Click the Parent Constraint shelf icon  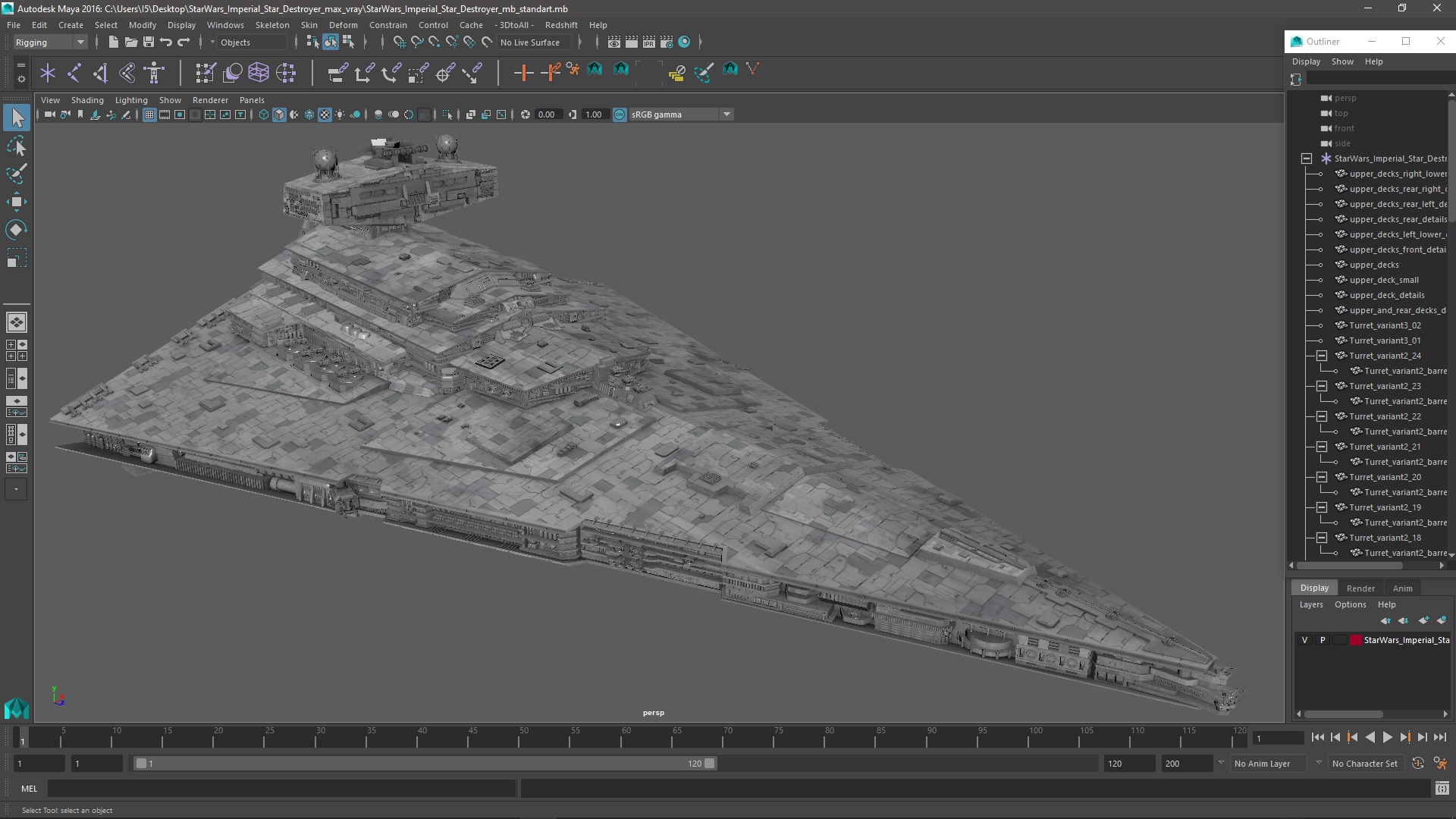pyautogui.click(x=337, y=73)
